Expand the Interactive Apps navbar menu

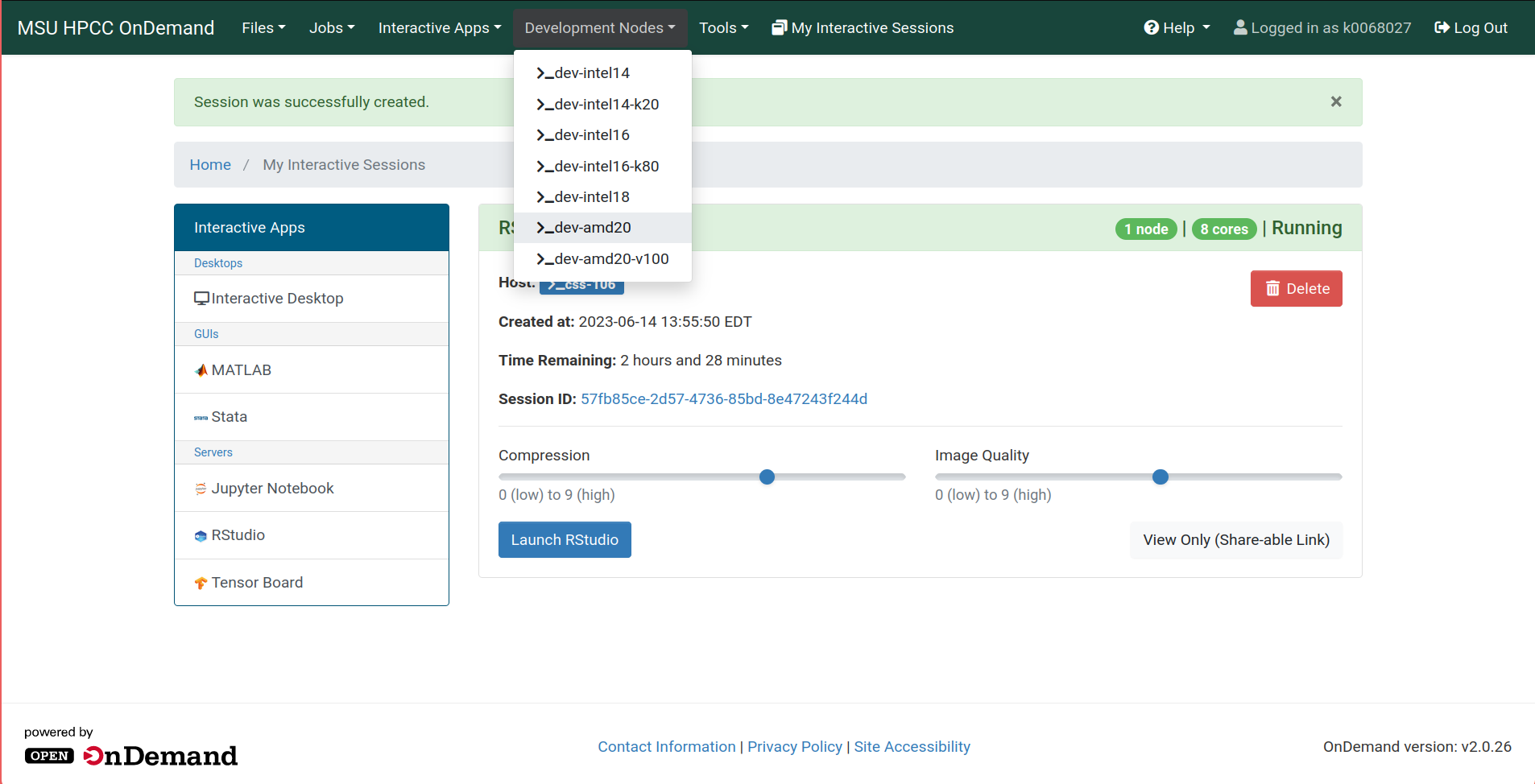pyautogui.click(x=440, y=27)
